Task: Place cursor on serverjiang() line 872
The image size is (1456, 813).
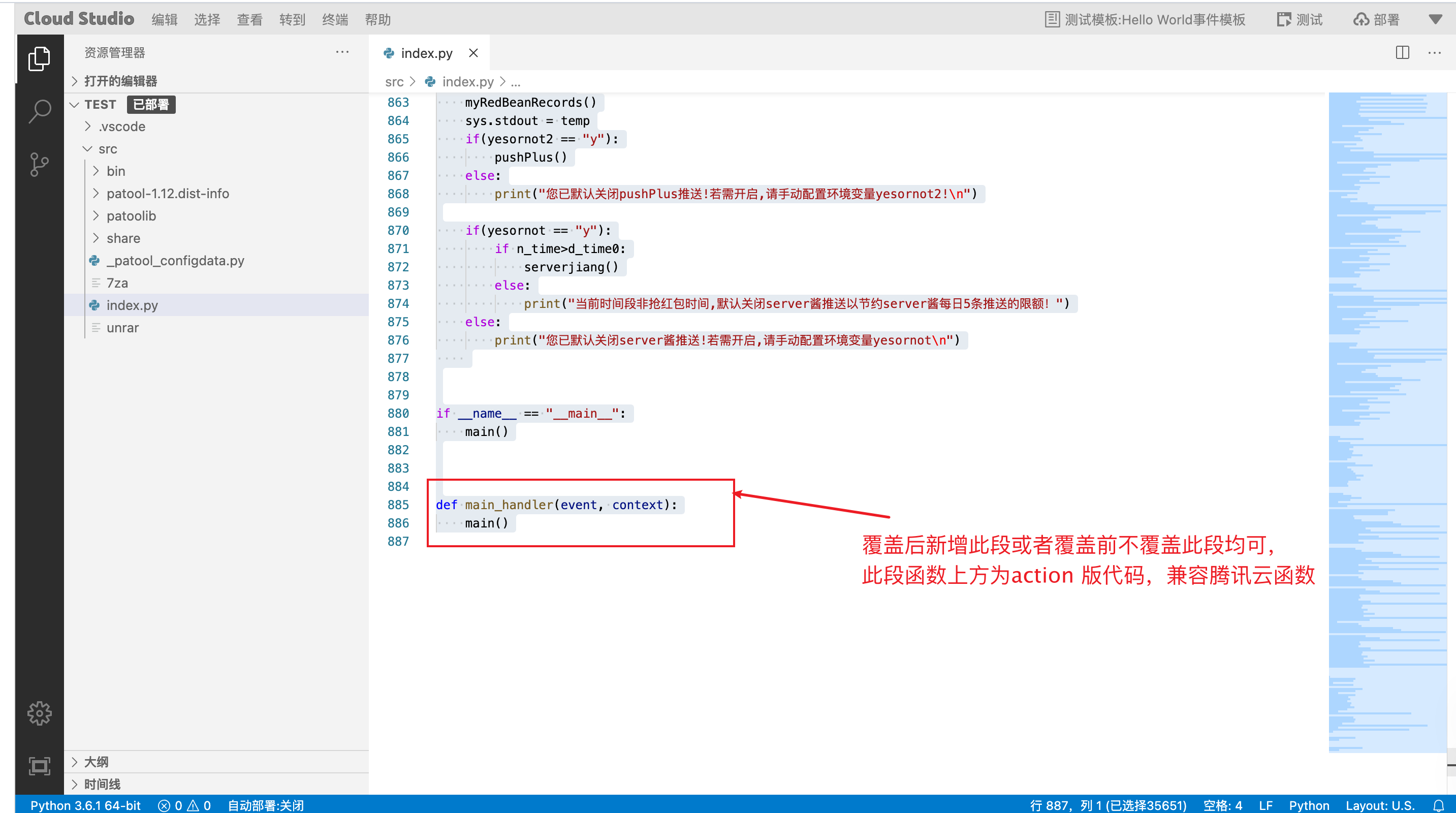Action: (571, 267)
